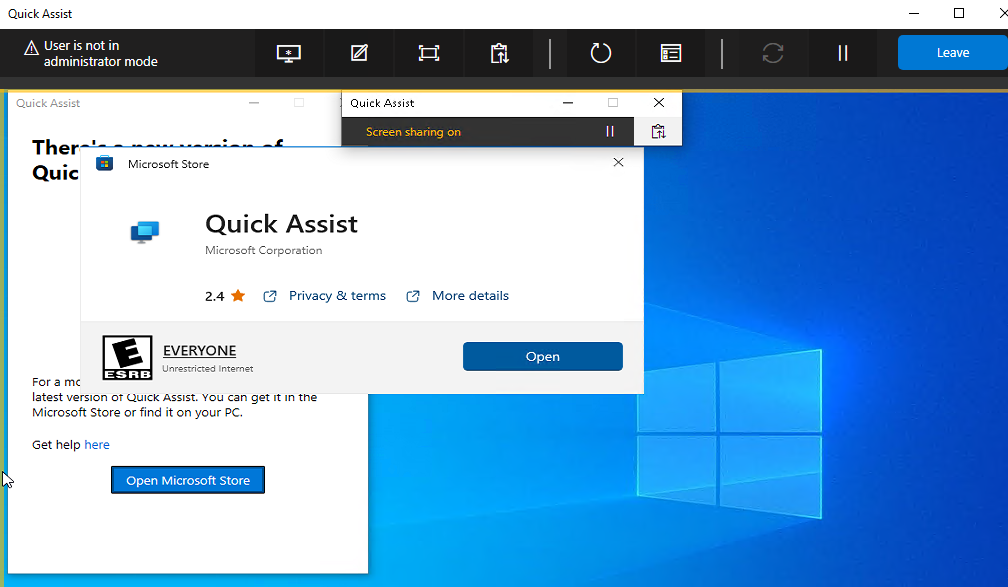
Task: Minimize the outer Quick Assist window
Action: click(914, 14)
